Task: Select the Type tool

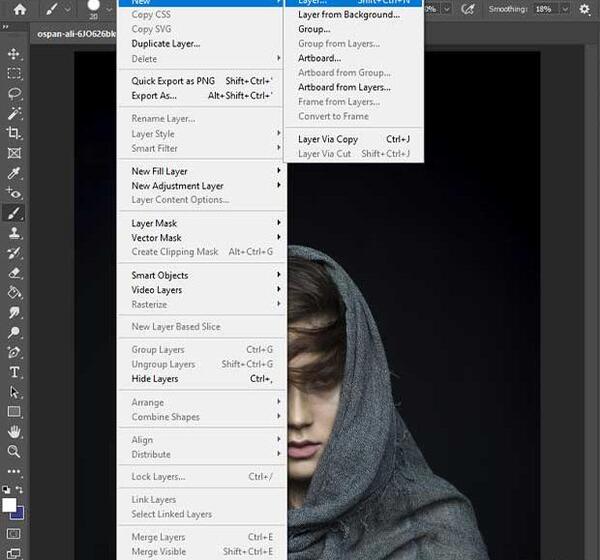Action: click(x=14, y=372)
